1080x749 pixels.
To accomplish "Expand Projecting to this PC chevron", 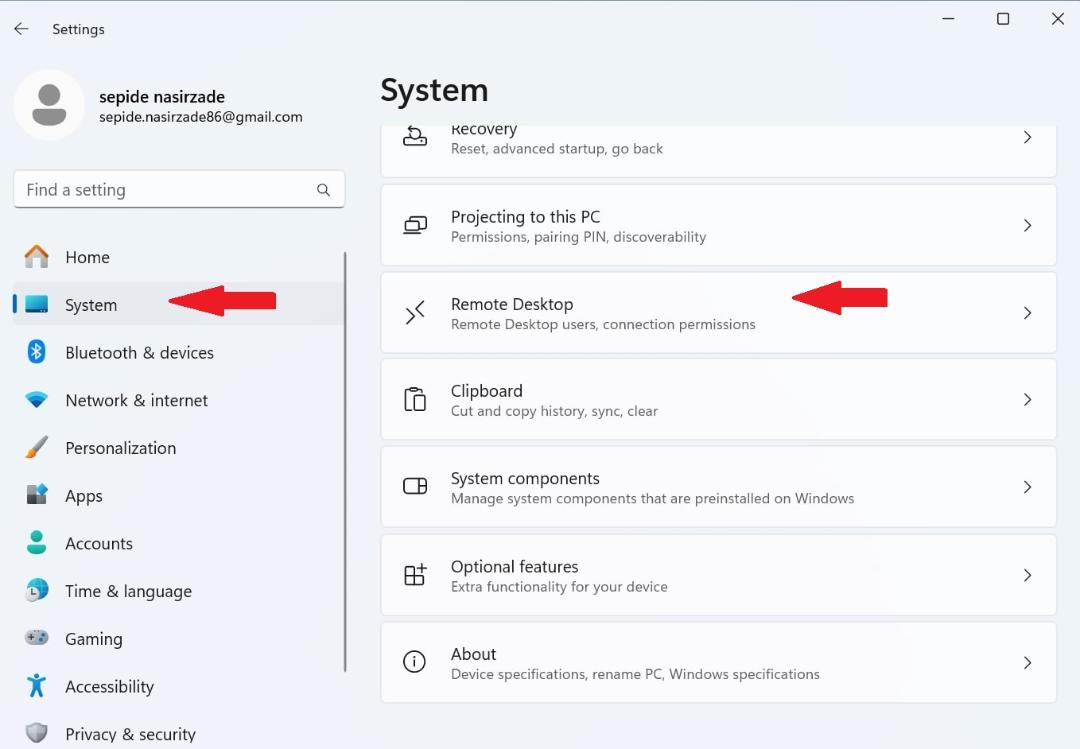I will (x=1027, y=225).
